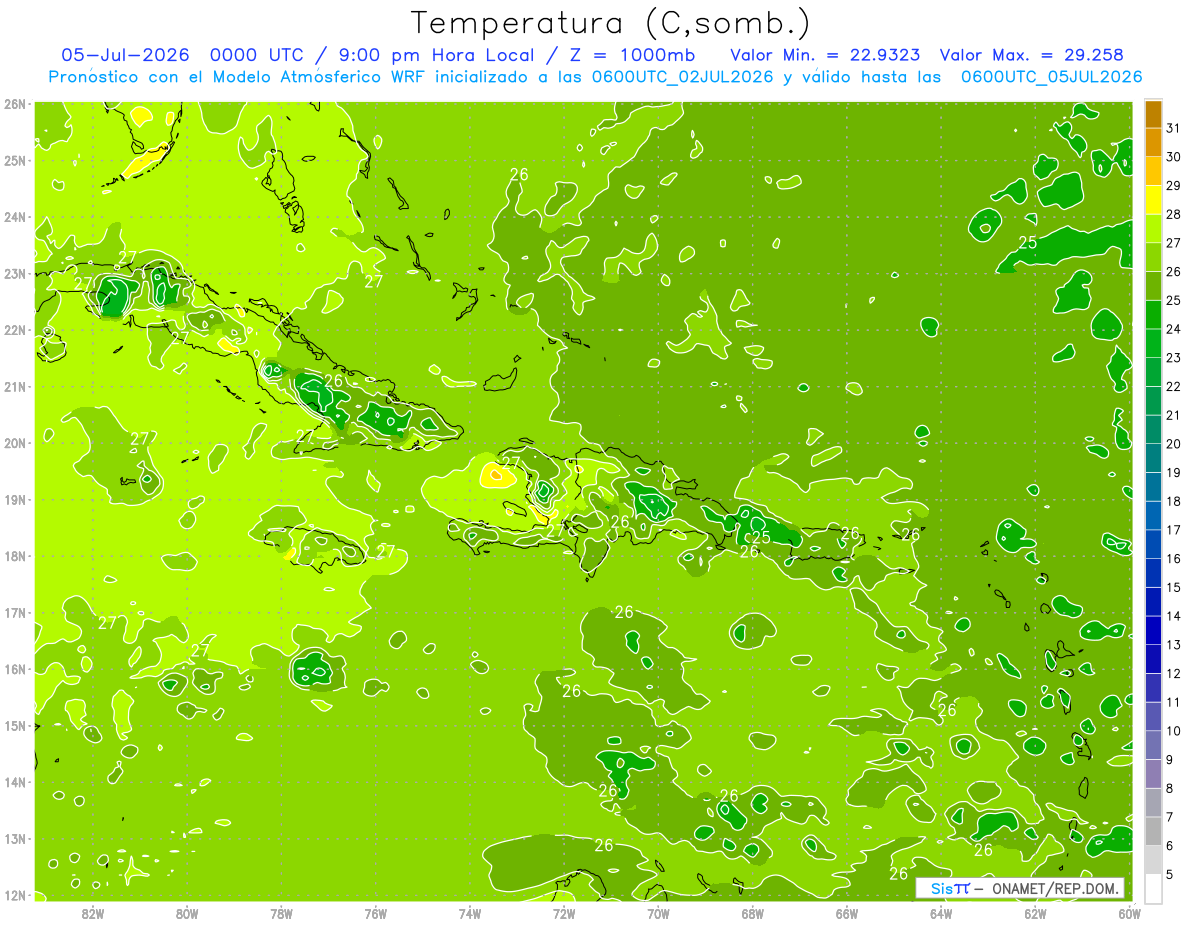Click the color scale value '20'
This screenshot has width=1200, height=927.
click(1173, 444)
